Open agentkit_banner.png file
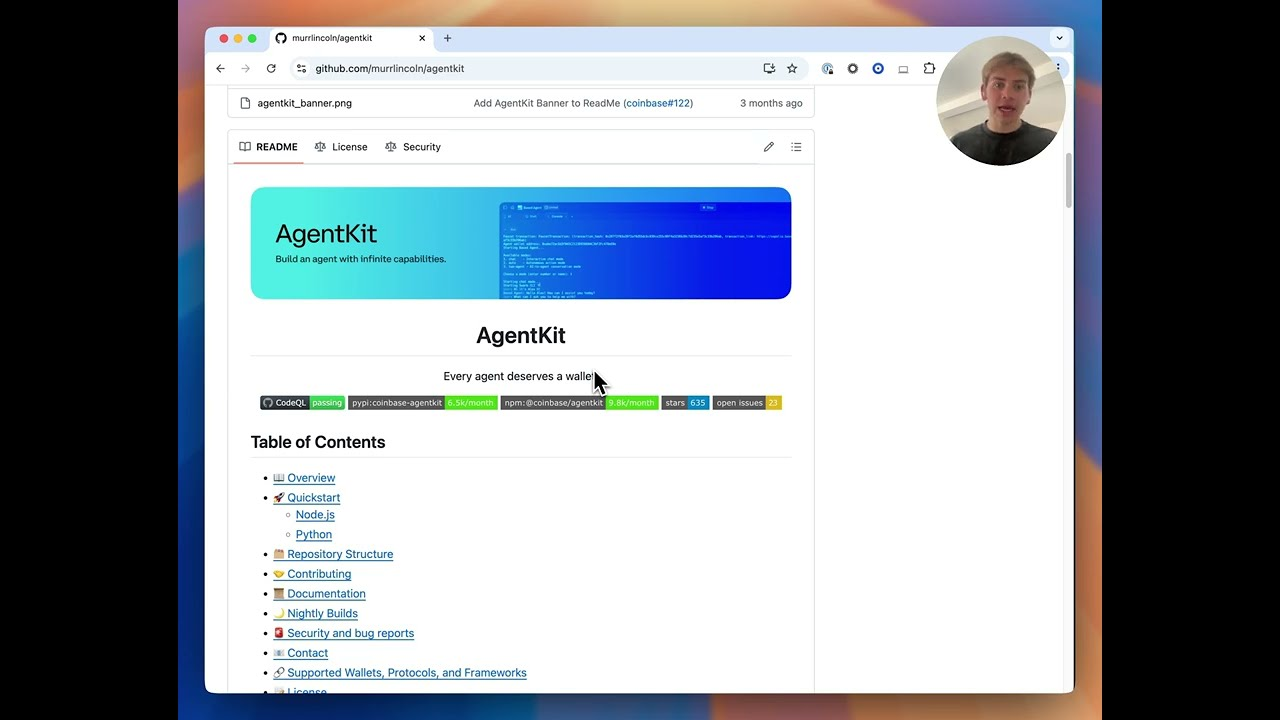The image size is (1280, 720). [x=304, y=103]
